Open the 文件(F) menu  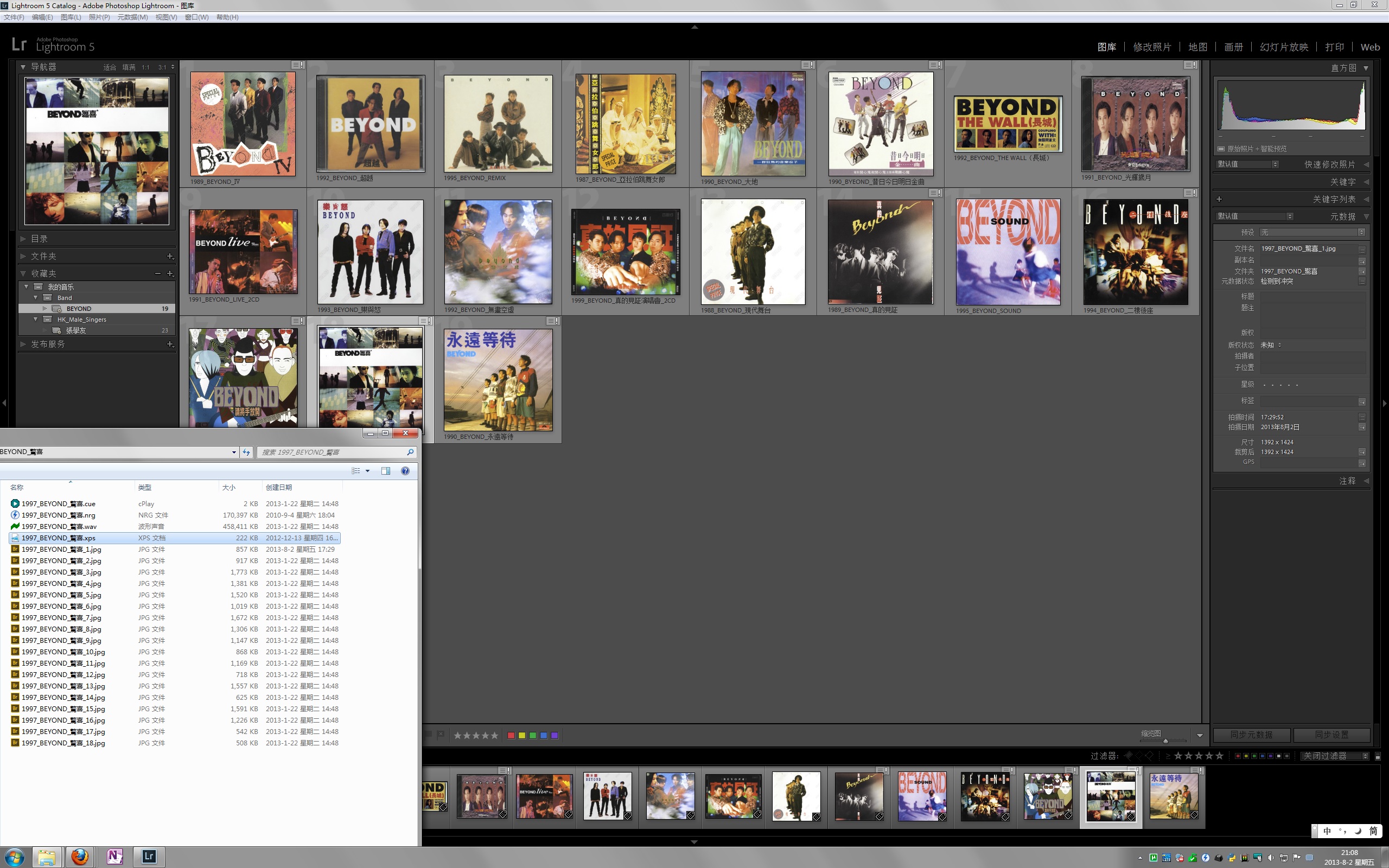(14, 17)
